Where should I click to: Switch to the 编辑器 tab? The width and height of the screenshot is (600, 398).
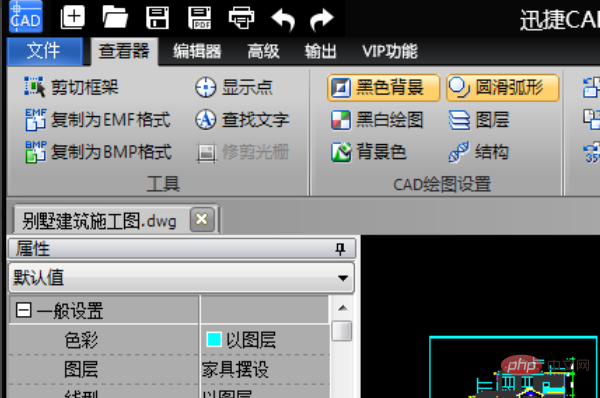(x=197, y=51)
